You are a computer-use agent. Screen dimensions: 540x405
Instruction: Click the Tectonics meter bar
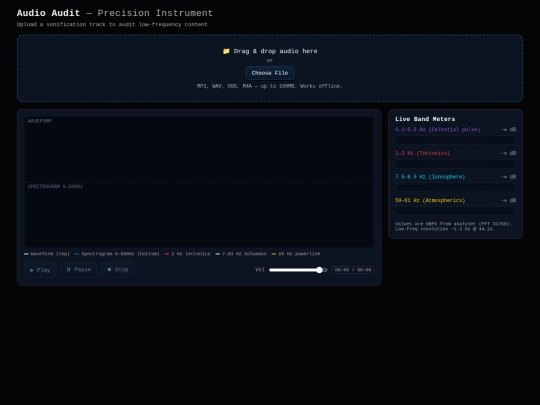[455, 164]
